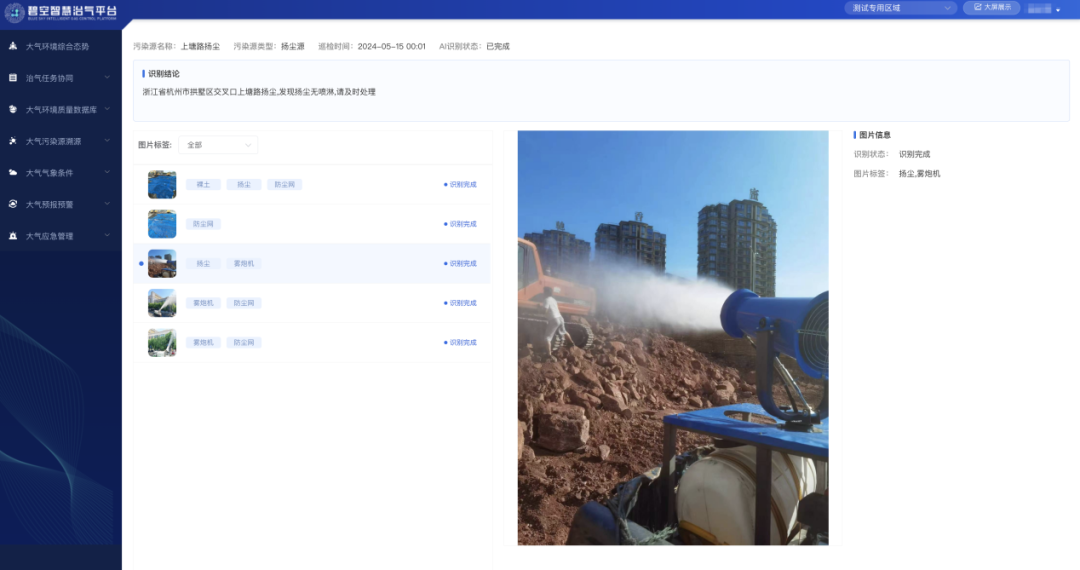Click the 大气环境综合态势 sidebar icon
1080x570 pixels.
[13, 46]
